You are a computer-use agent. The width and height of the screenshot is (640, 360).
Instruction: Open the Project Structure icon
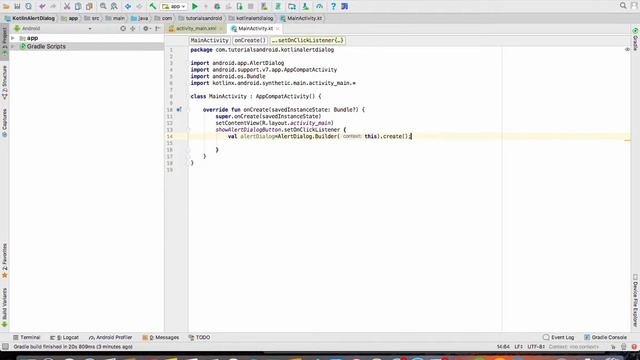(292, 6)
